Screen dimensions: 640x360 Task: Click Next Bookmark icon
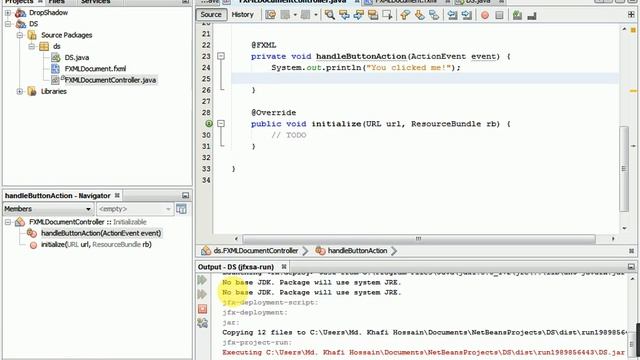tap(419, 15)
